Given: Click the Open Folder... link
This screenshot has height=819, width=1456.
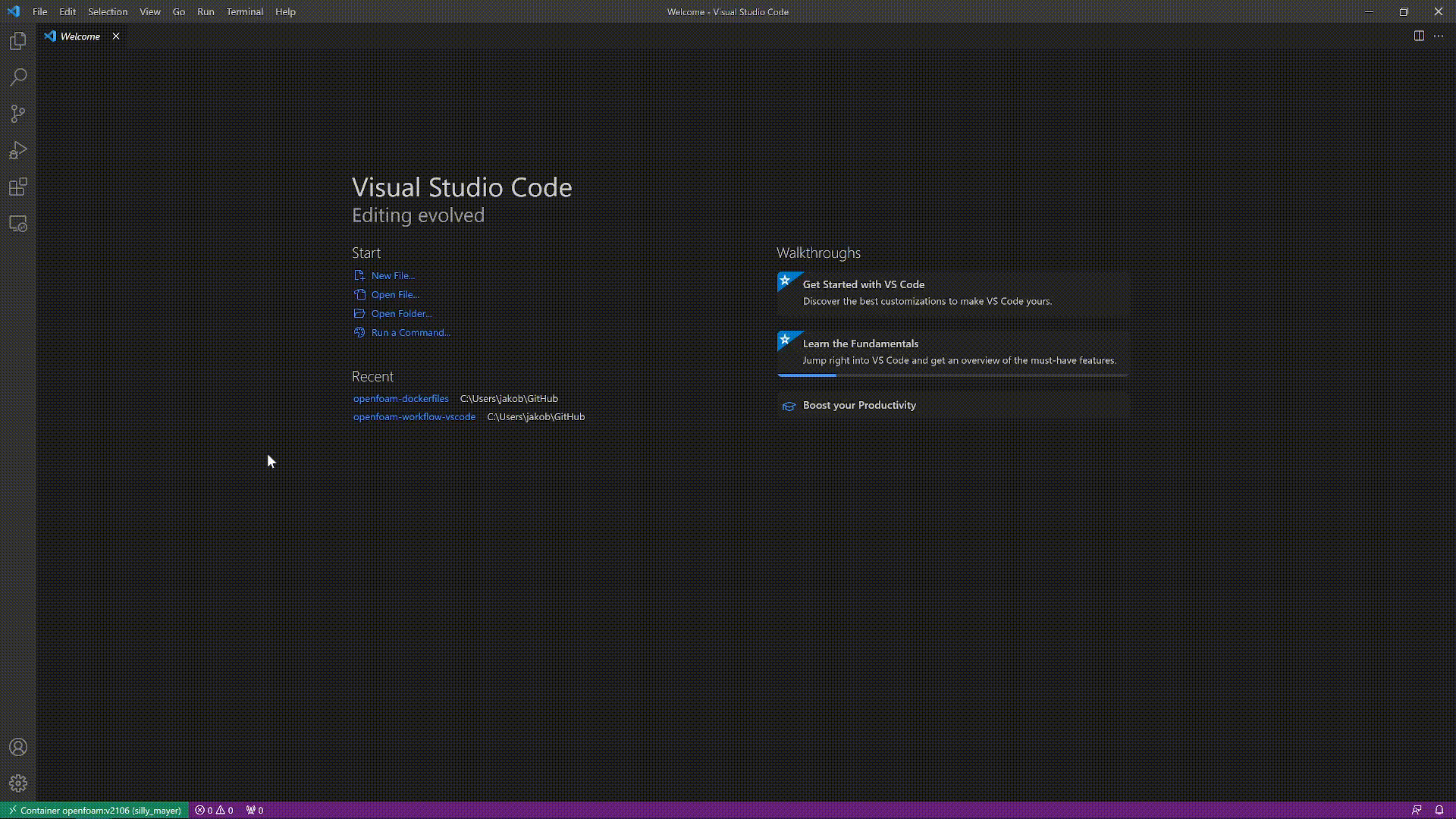Looking at the screenshot, I should [401, 313].
